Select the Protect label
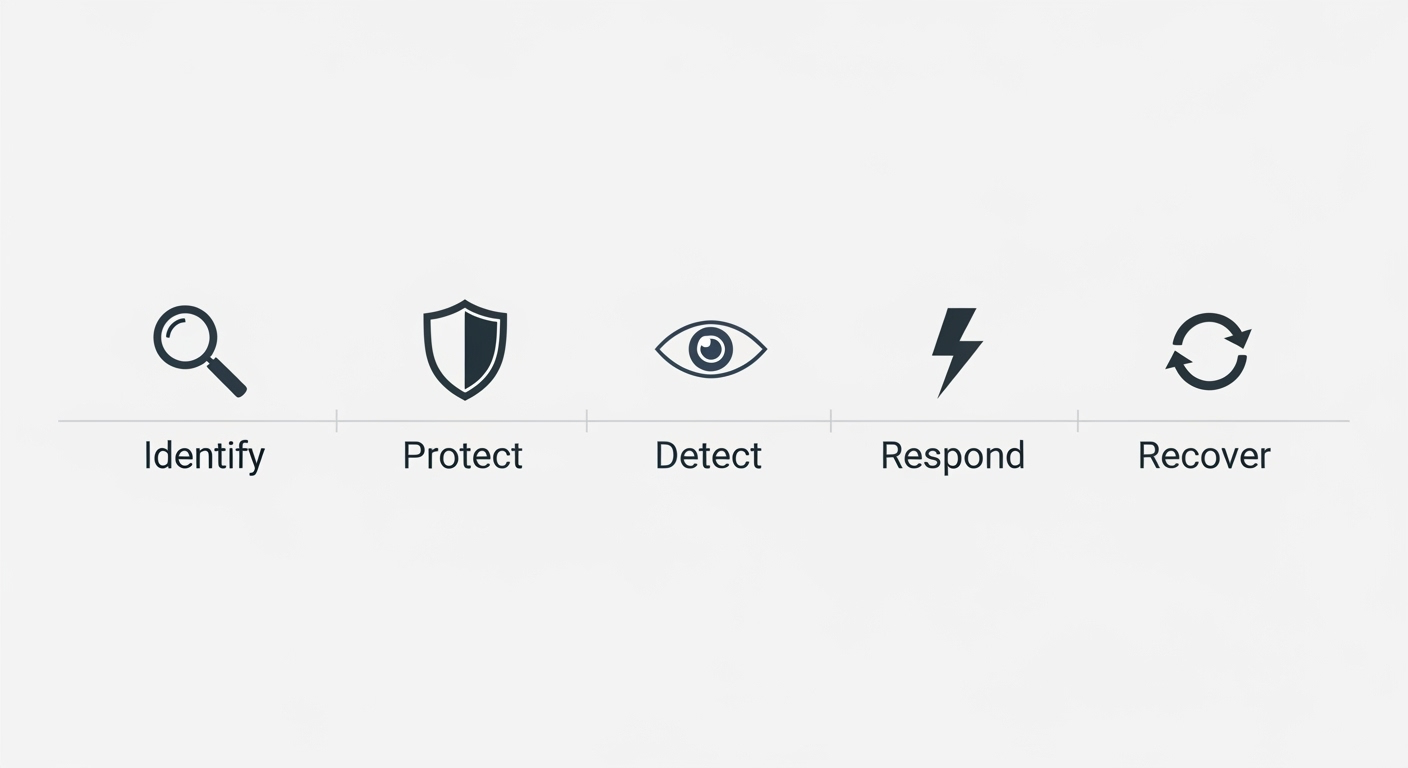Image resolution: width=1408 pixels, height=768 pixels. pyautogui.click(x=462, y=456)
